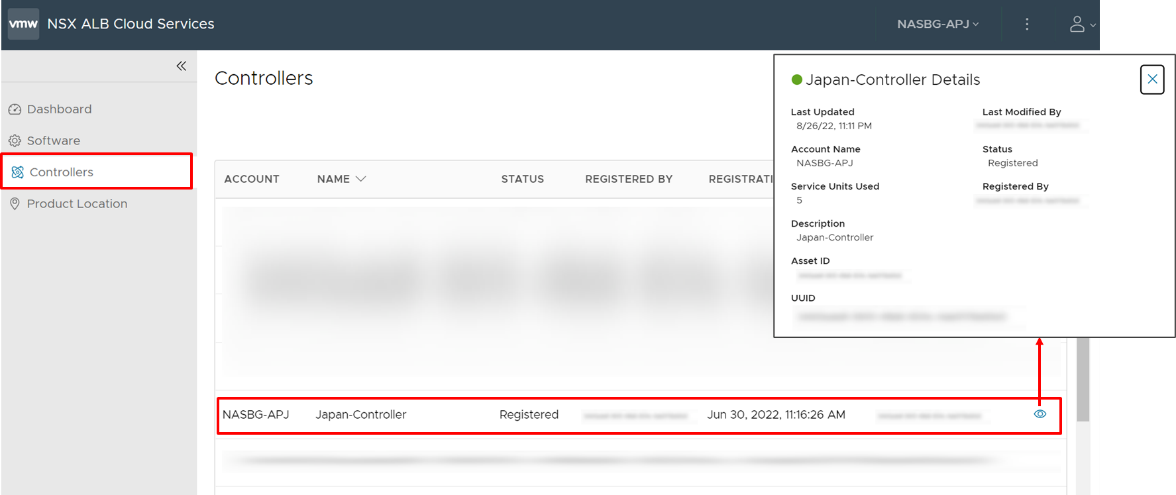Click Registered status in Japan-Controller row
The height and width of the screenshot is (495, 1176).
pyautogui.click(x=529, y=415)
